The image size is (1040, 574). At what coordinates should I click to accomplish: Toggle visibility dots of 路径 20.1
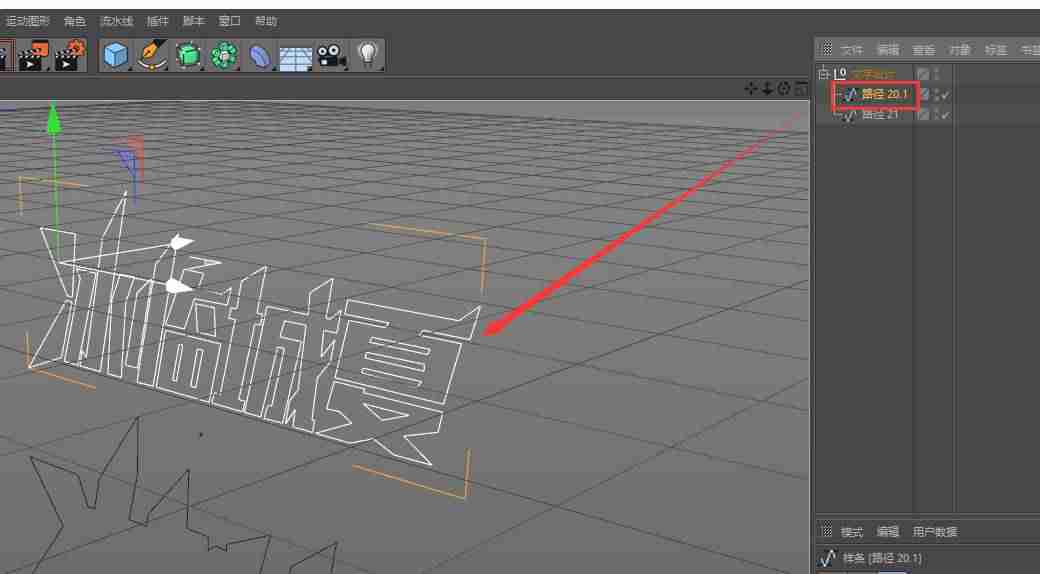[x=937, y=95]
